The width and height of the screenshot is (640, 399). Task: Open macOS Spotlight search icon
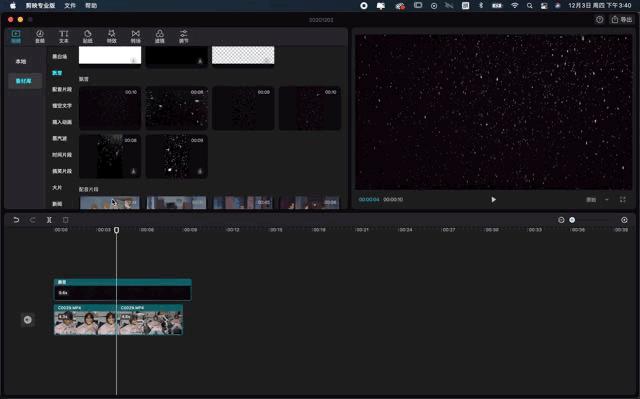click(x=529, y=6)
